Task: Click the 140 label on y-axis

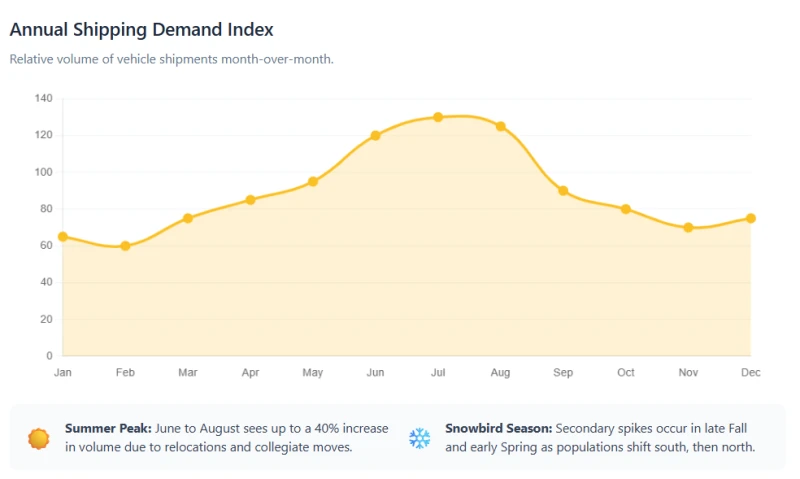Action: click(x=43, y=98)
